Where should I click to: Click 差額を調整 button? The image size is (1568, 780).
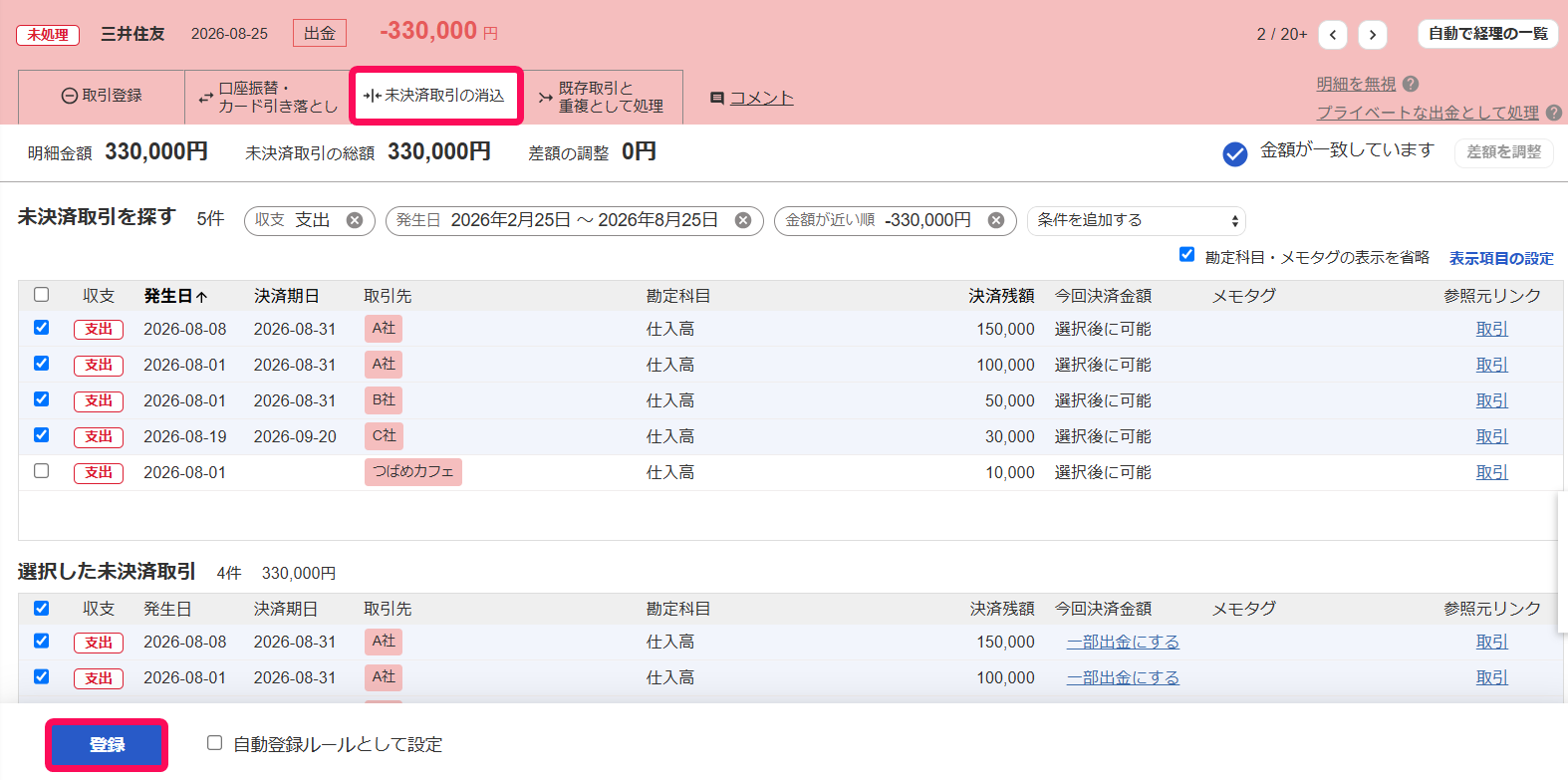(1504, 152)
